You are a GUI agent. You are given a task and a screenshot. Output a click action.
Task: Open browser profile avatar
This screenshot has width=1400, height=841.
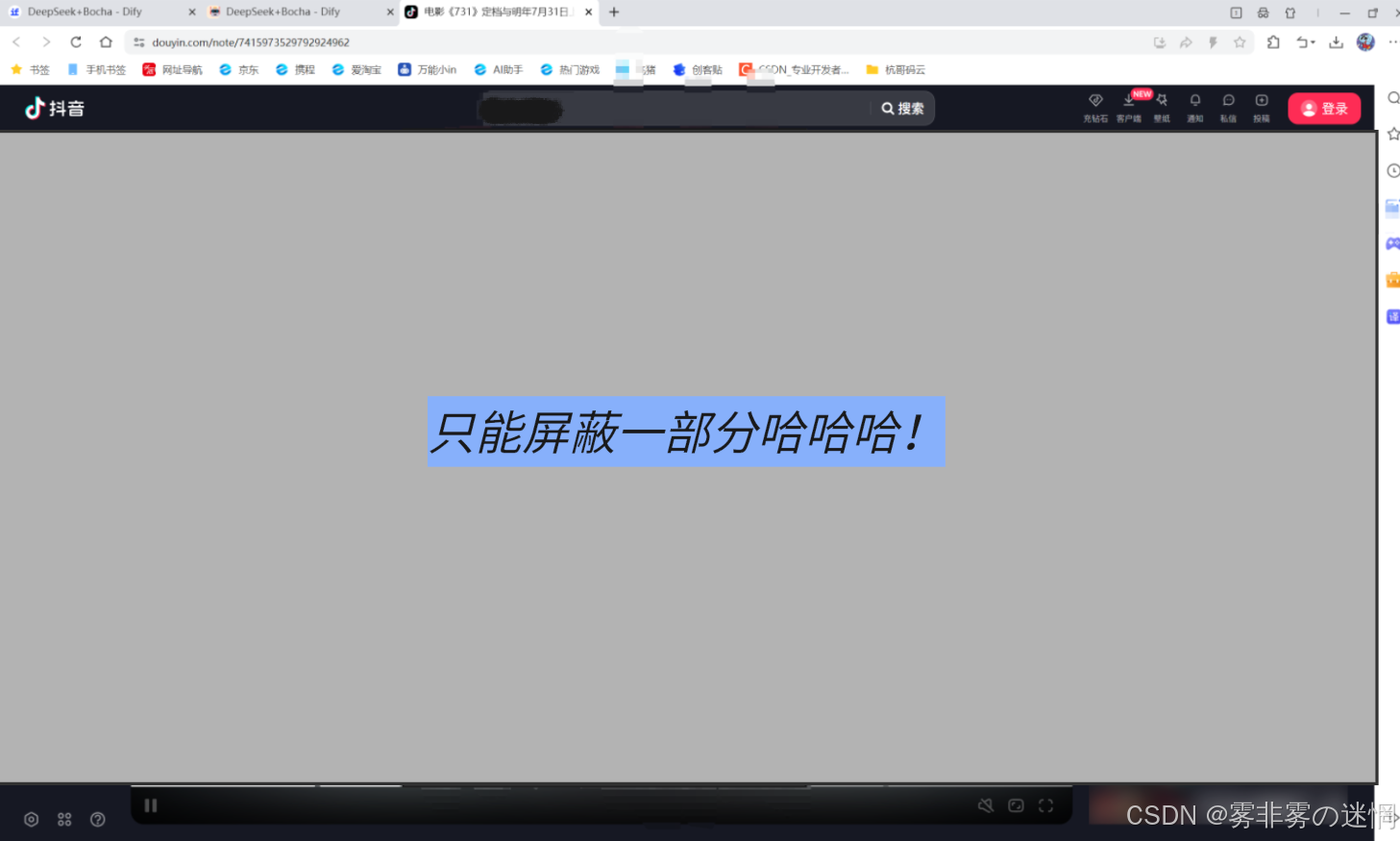1365,42
